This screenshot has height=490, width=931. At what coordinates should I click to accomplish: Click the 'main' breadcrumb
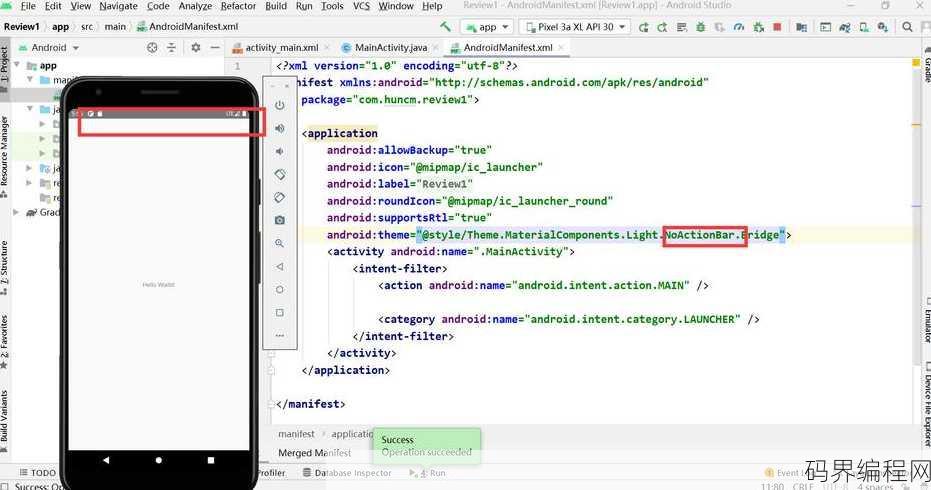pyautogui.click(x=115, y=27)
